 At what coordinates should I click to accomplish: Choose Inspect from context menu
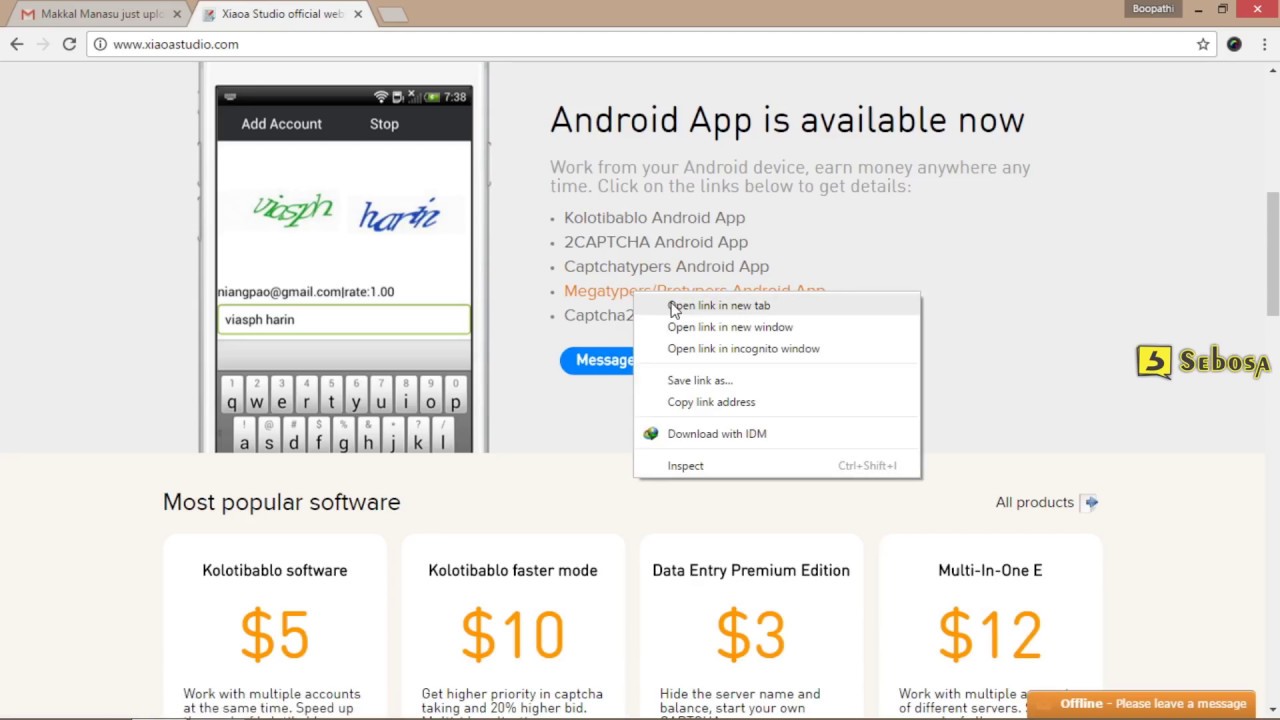tap(777, 466)
